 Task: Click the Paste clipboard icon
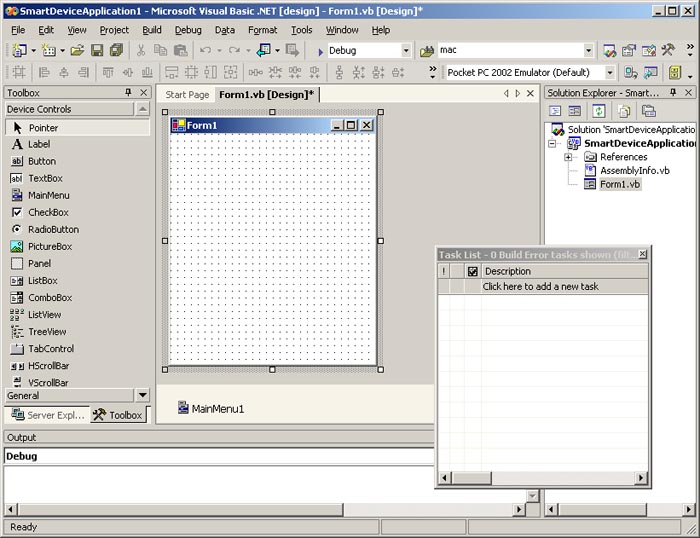coord(180,50)
